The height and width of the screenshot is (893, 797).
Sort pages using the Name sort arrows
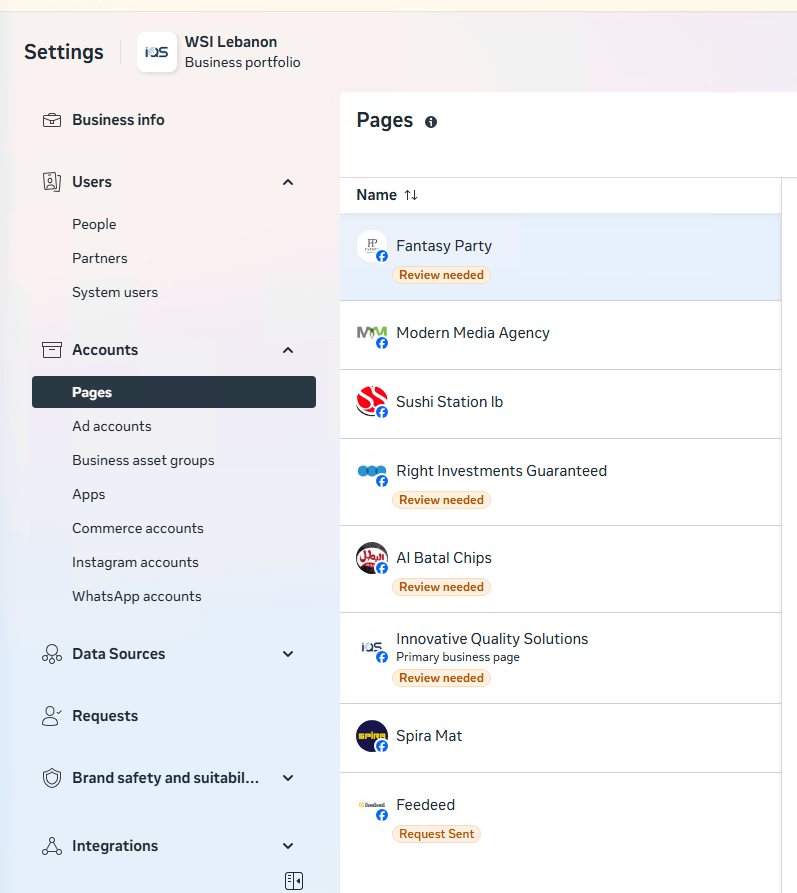coord(411,195)
